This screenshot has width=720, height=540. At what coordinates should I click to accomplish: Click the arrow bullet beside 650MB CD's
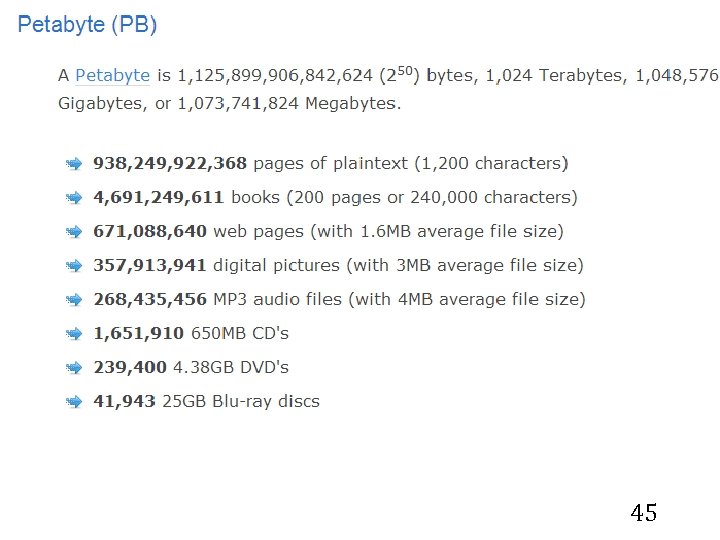click(x=73, y=334)
